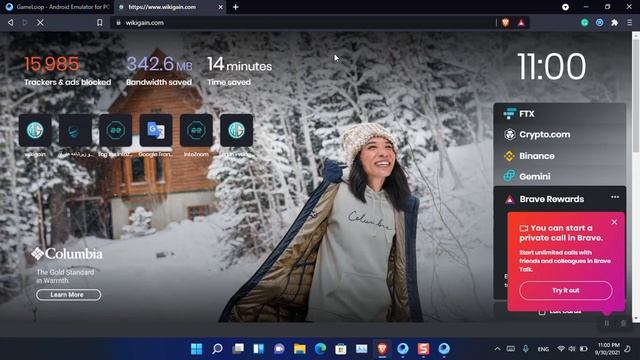This screenshot has height=360, width=640.
Task: Open the taskbar date and time
Action: (x=608, y=349)
